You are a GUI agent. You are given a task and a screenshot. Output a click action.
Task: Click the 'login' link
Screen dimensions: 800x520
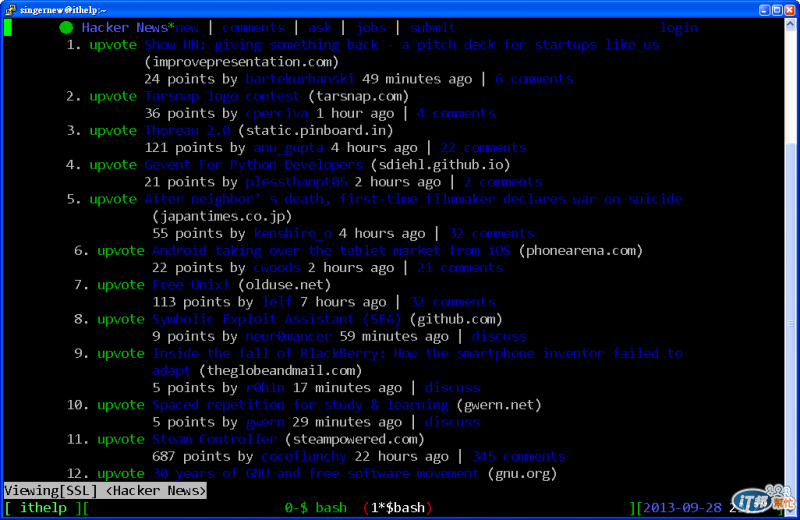679,28
